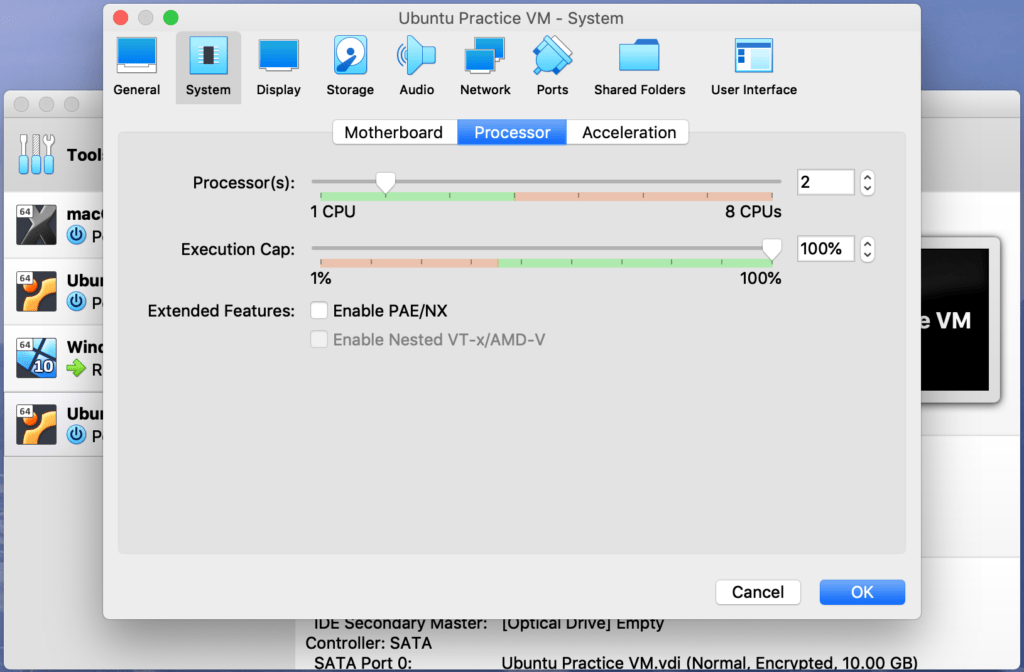The height and width of the screenshot is (672, 1024).
Task: Enable the PAE/NX checkbox
Action: click(x=319, y=310)
